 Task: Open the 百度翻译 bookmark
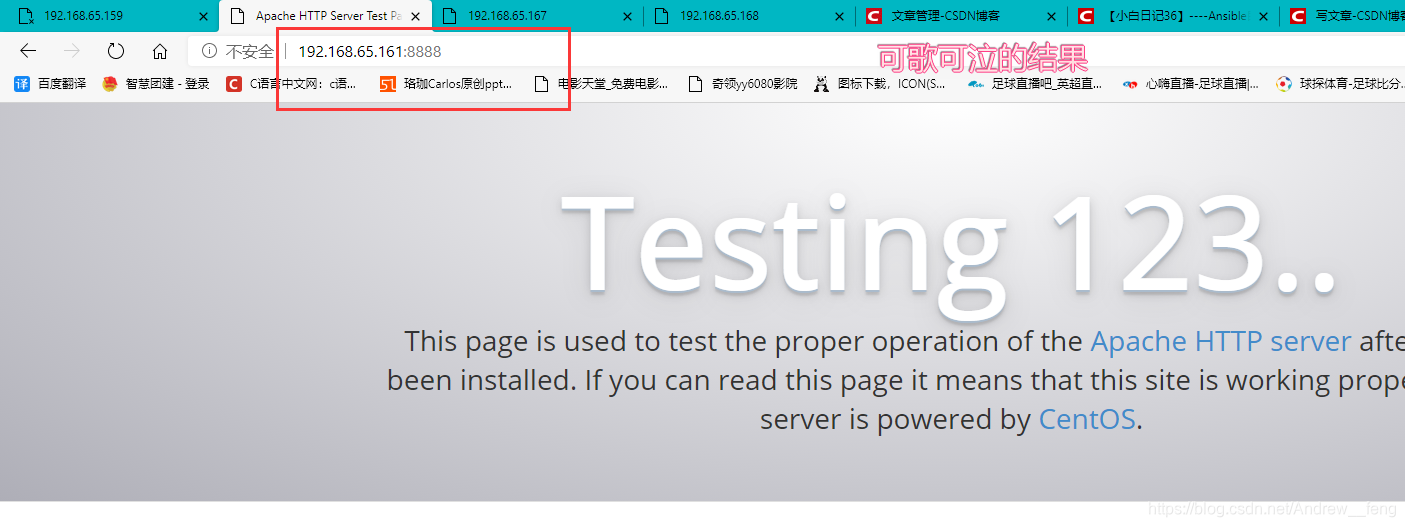coord(50,84)
